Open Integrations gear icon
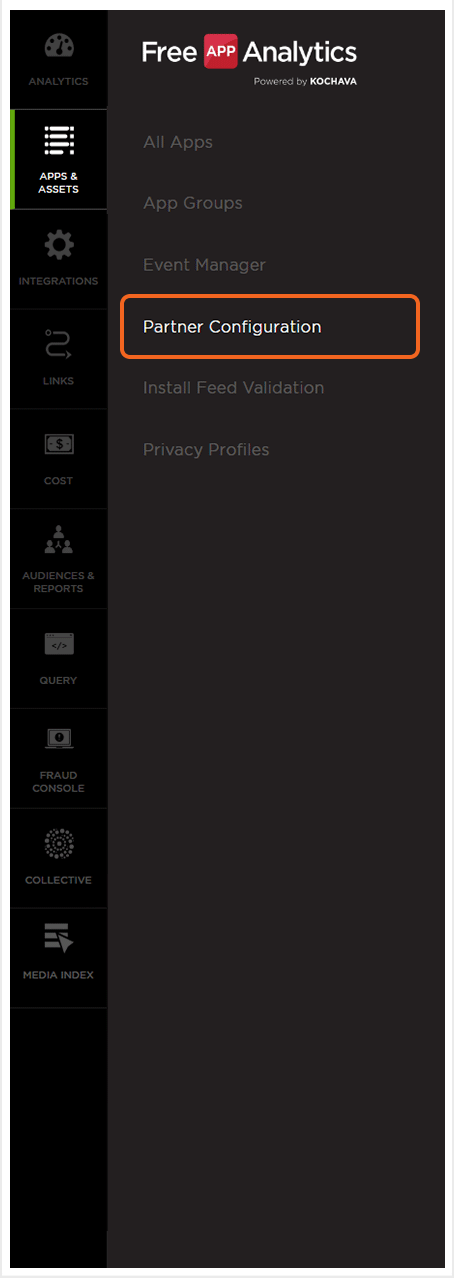Image resolution: width=454 pixels, height=1278 pixels. point(59,245)
